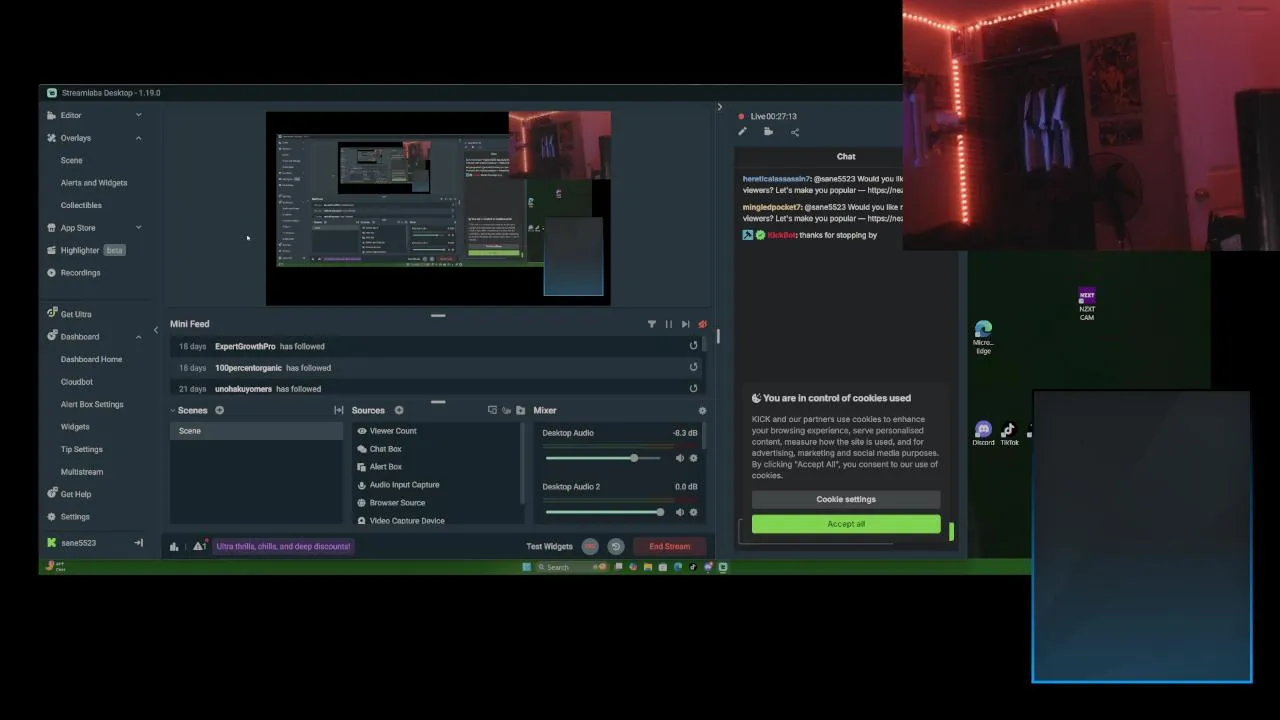Open Cookie settings in the cookie dialog
Viewport: 1280px width, 720px height.
click(846, 499)
